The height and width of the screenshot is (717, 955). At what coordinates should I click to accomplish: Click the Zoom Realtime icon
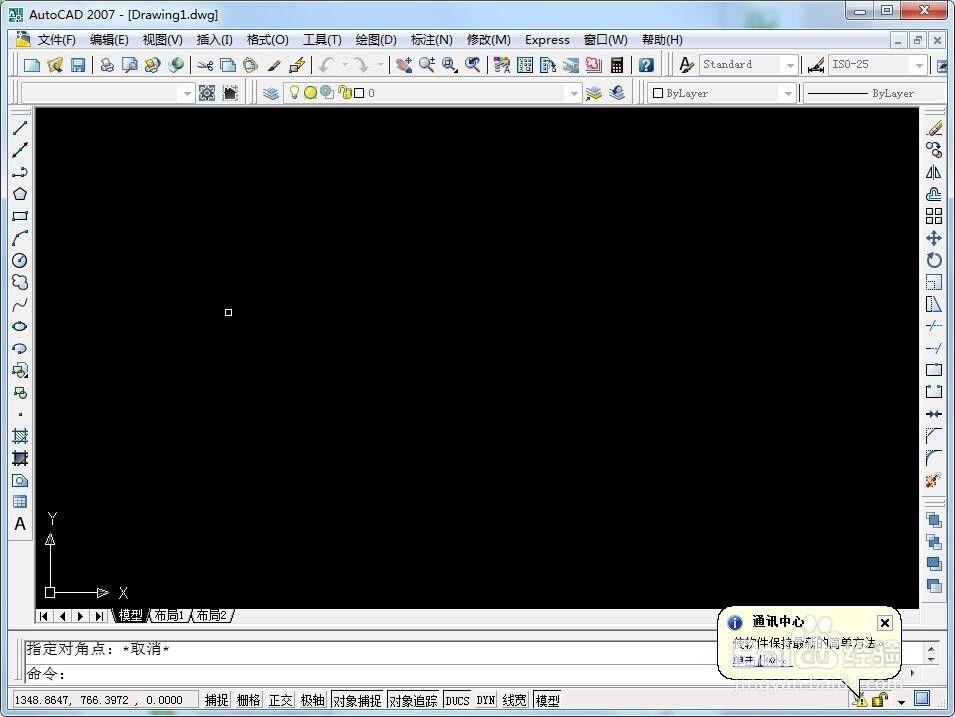tap(426, 65)
